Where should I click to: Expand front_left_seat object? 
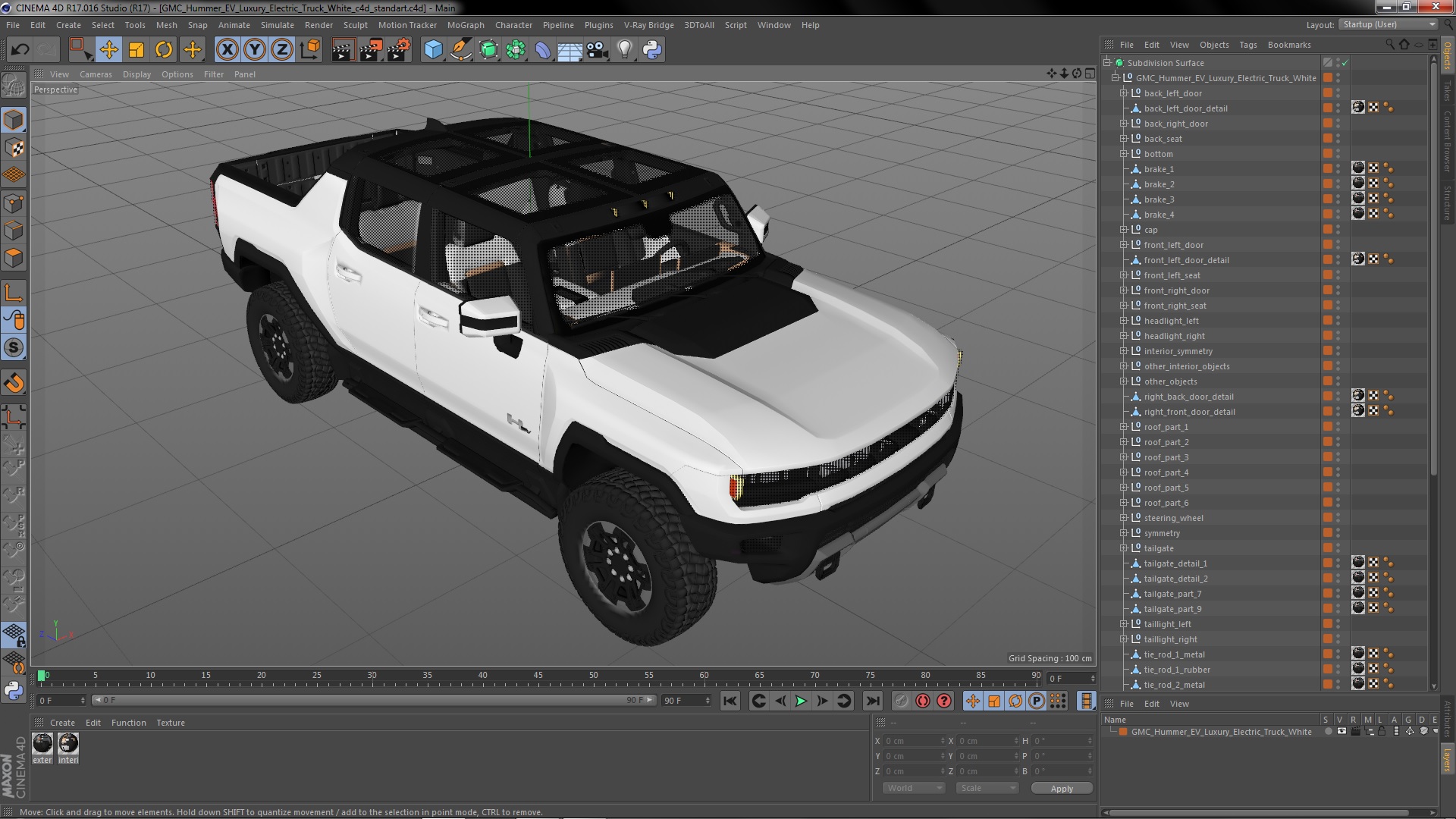tap(1124, 275)
